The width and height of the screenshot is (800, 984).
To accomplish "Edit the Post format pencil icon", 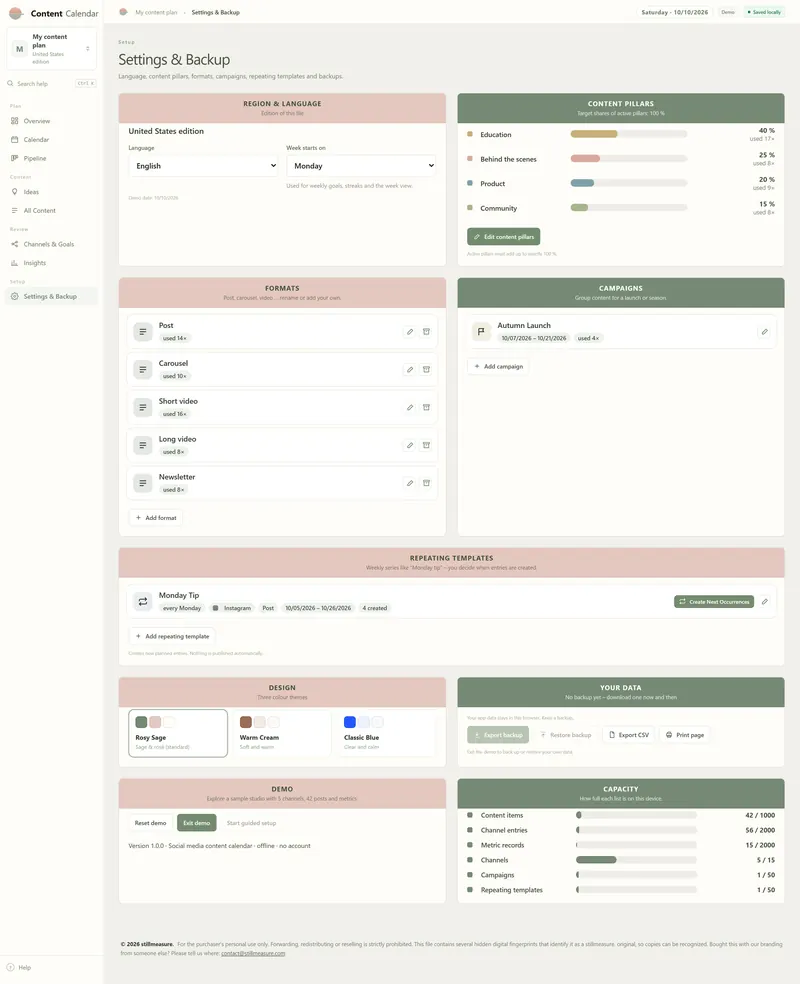I will 410,331.
